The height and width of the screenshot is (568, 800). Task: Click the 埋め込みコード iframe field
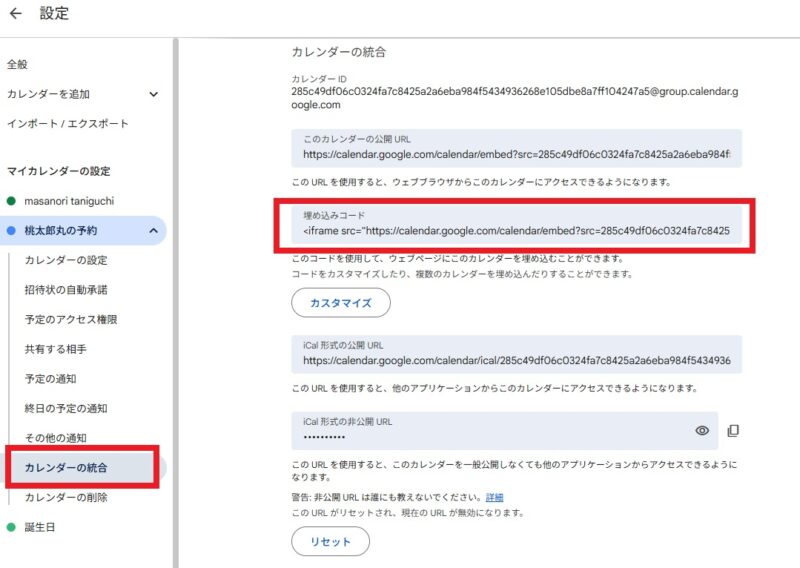click(x=516, y=231)
